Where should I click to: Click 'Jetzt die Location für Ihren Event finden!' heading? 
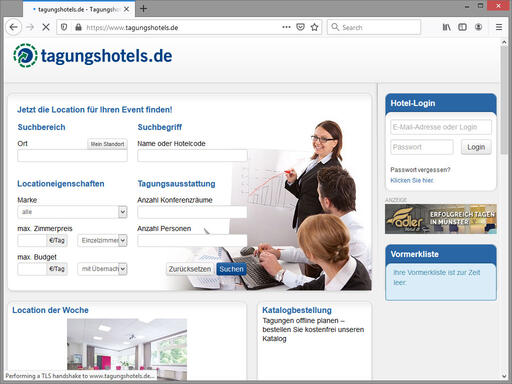point(95,110)
